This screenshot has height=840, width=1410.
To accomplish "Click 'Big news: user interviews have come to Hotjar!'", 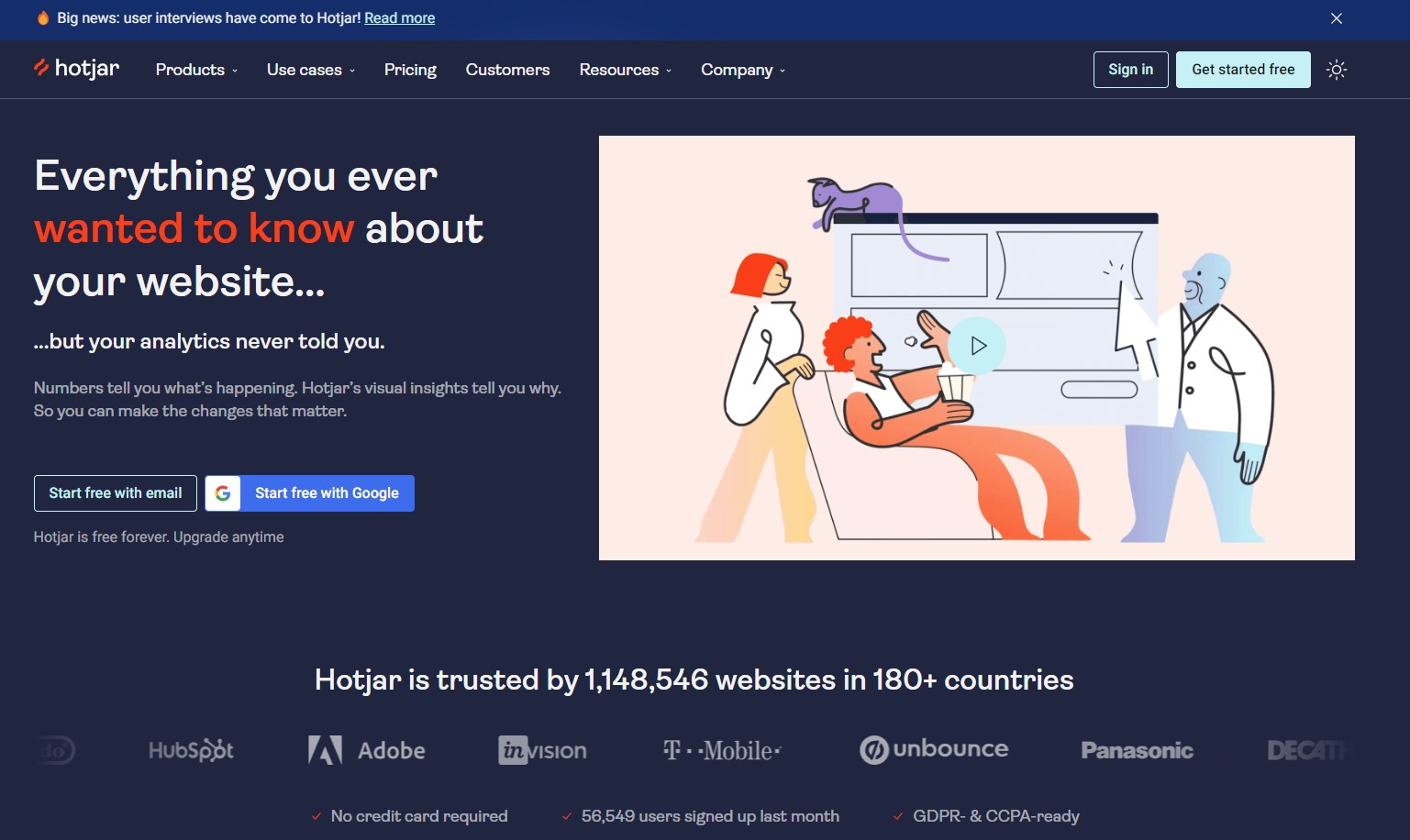I will [x=208, y=18].
